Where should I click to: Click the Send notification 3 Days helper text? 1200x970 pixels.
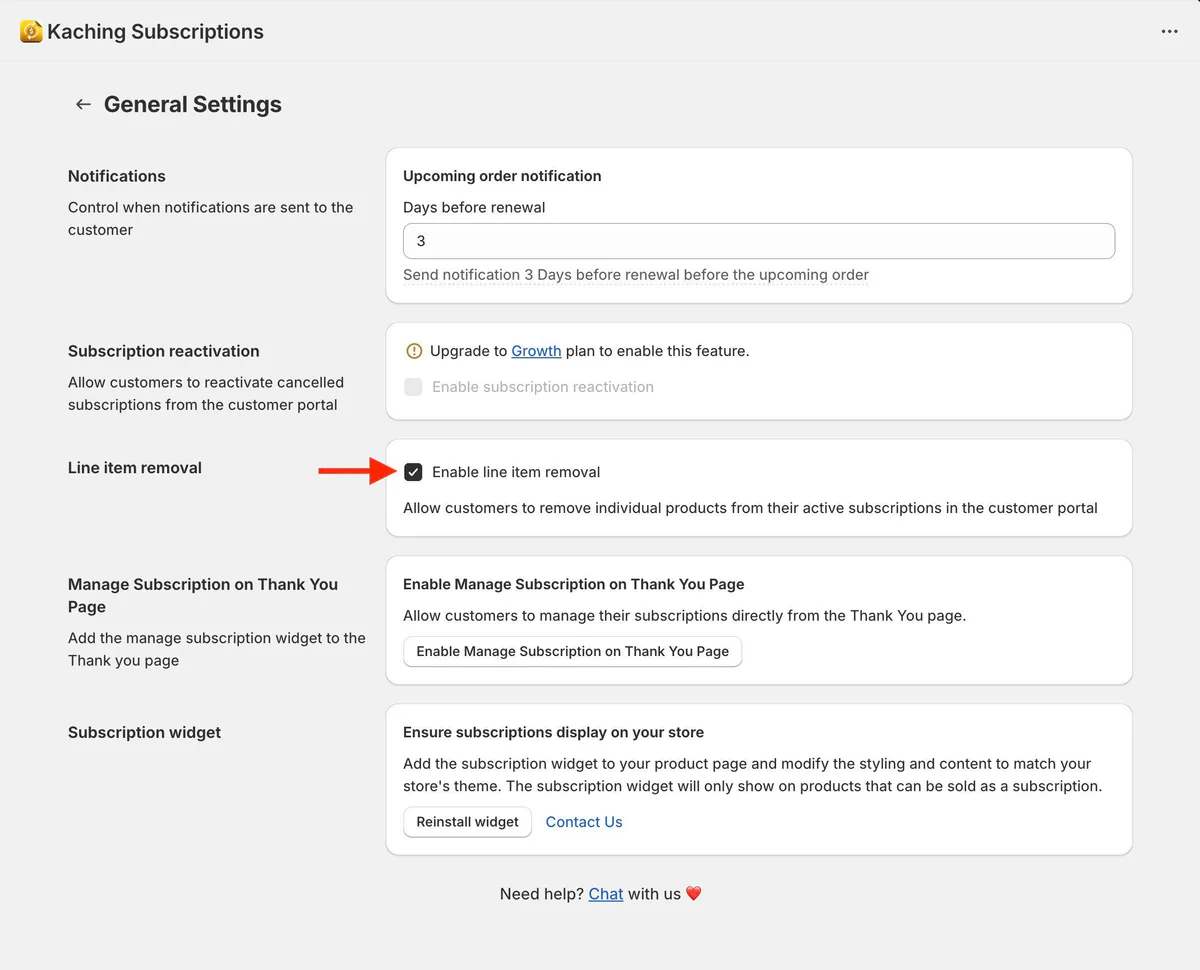pyautogui.click(x=636, y=275)
